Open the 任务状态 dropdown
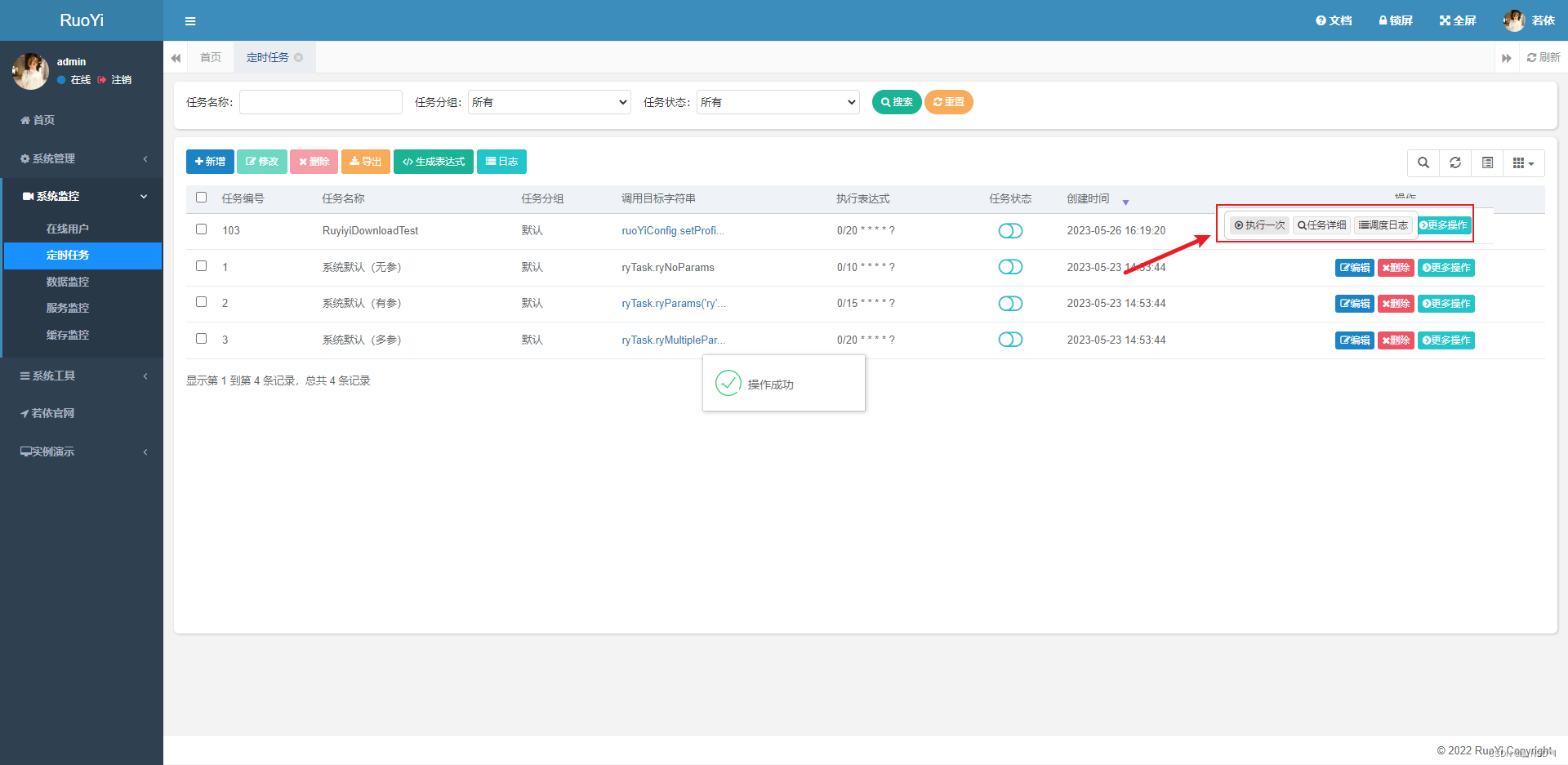 pos(778,102)
